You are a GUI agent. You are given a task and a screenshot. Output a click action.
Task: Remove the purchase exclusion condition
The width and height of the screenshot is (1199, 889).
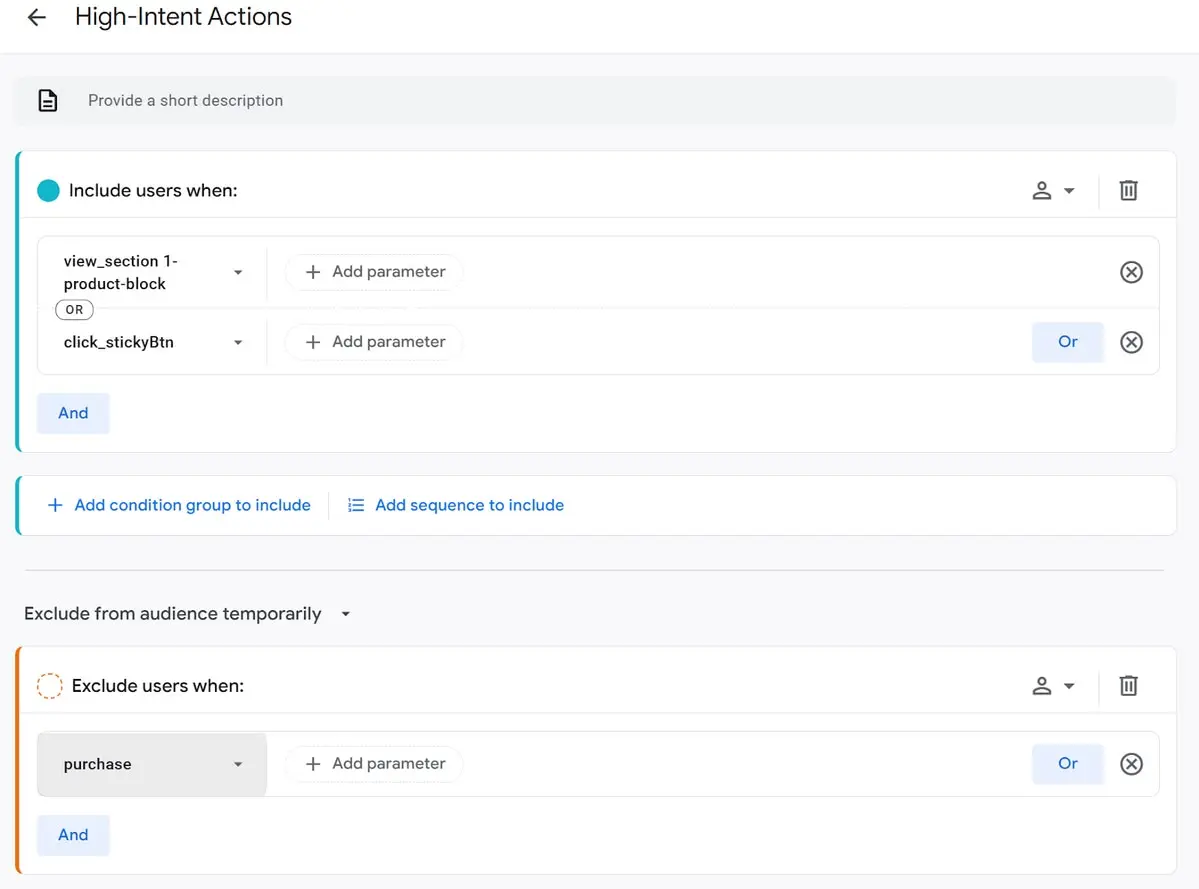pyautogui.click(x=1131, y=764)
